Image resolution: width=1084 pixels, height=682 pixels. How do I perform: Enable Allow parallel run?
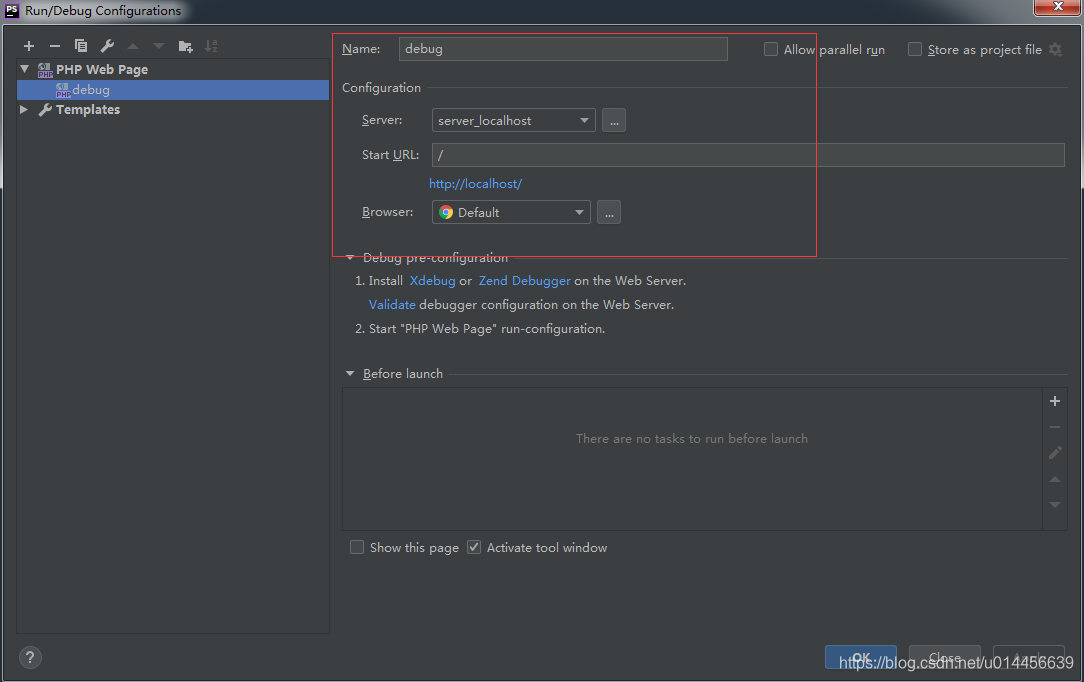771,48
